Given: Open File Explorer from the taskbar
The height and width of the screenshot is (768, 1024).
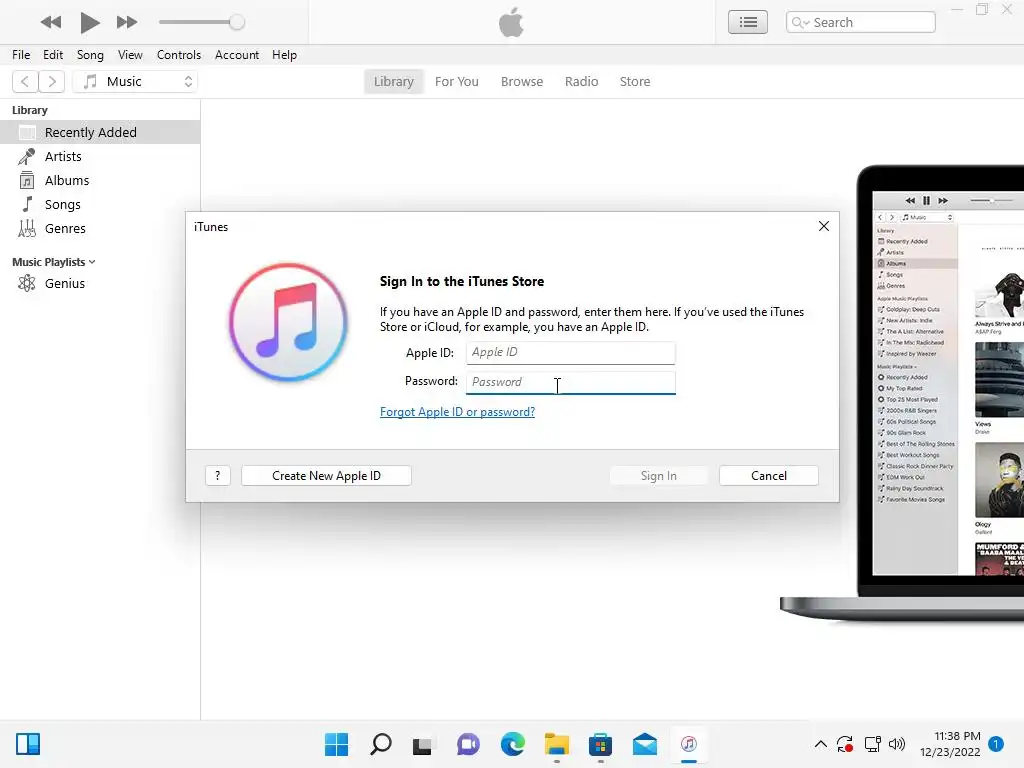Looking at the screenshot, I should (x=556, y=744).
